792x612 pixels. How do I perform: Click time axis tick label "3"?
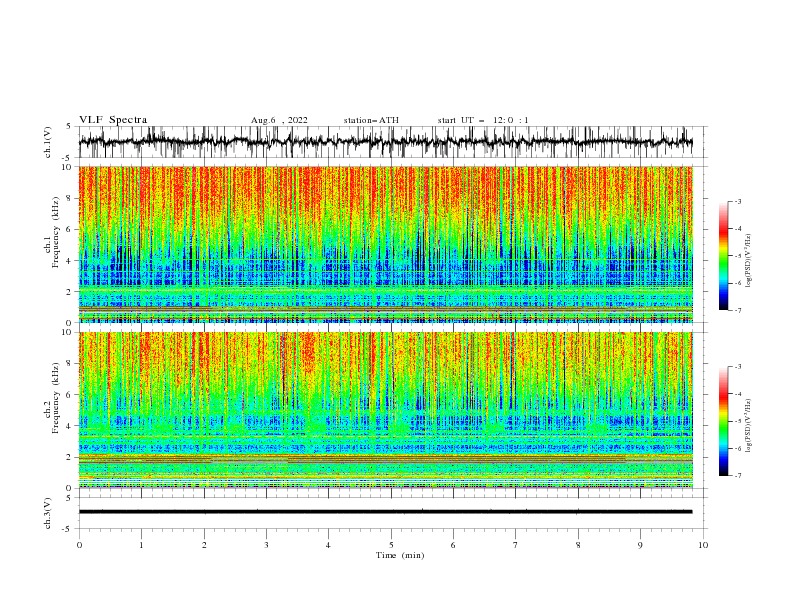(266, 545)
